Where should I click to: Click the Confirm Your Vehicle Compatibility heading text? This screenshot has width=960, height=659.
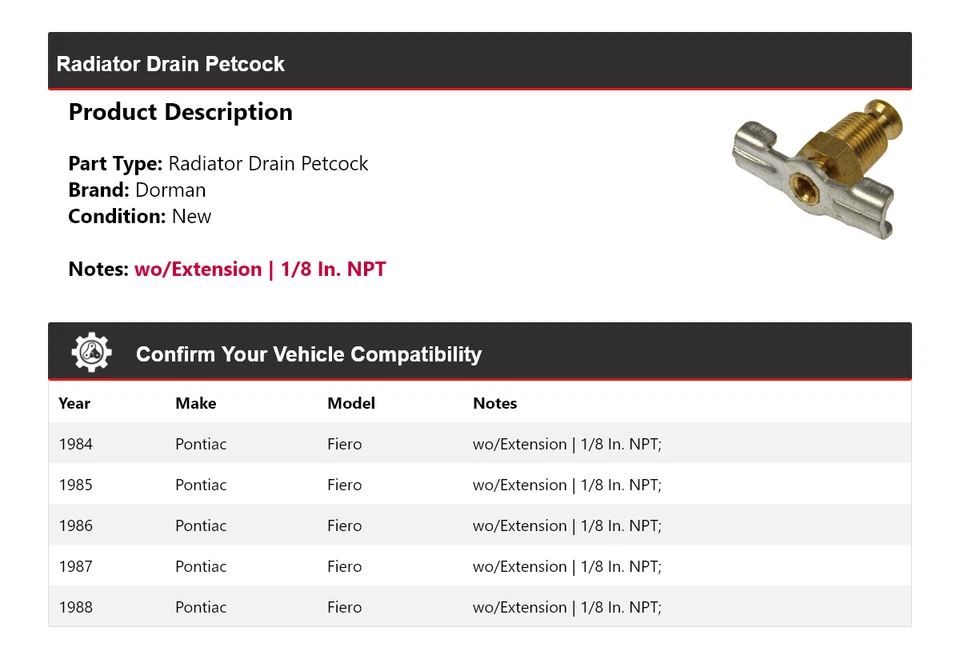(x=308, y=355)
